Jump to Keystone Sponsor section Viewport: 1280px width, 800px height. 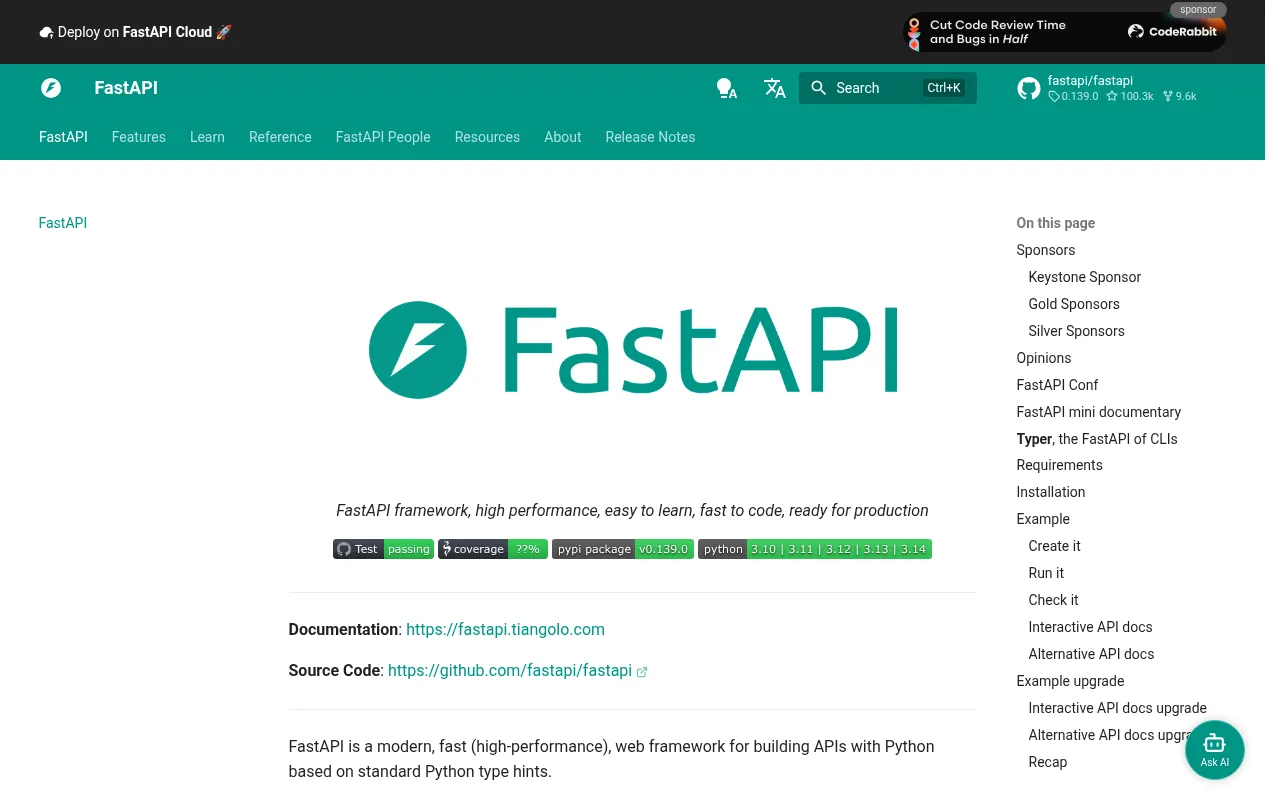coord(1085,277)
